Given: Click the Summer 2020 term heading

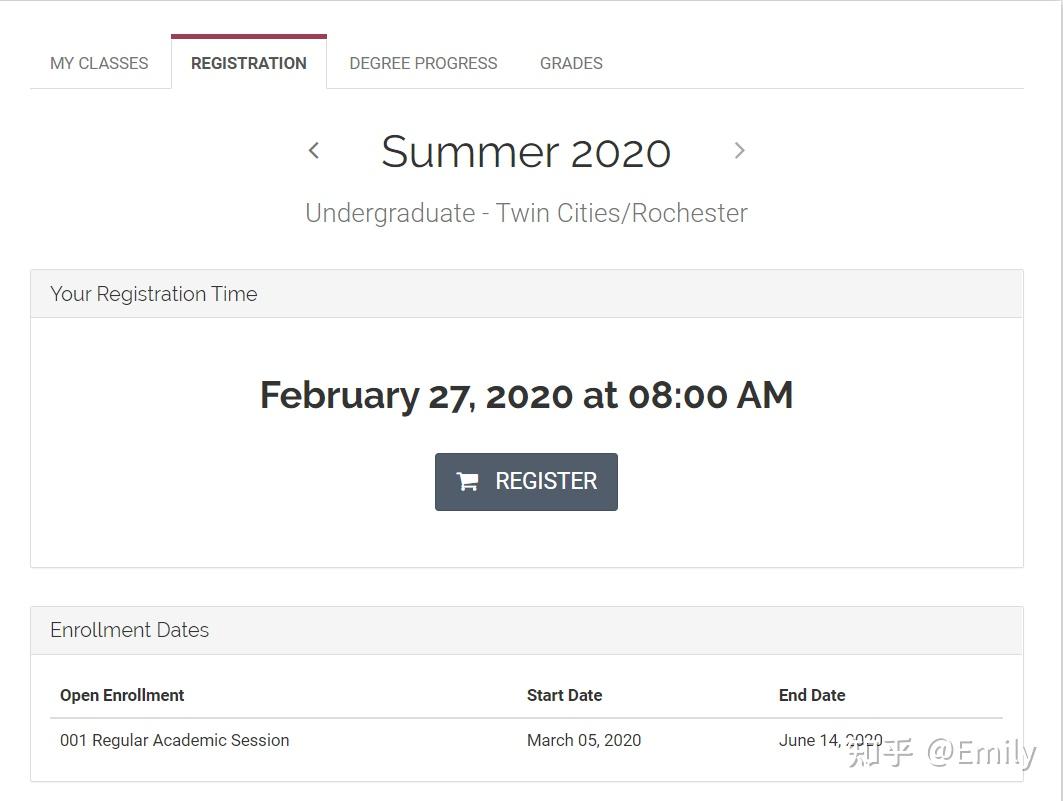Looking at the screenshot, I should pos(526,152).
